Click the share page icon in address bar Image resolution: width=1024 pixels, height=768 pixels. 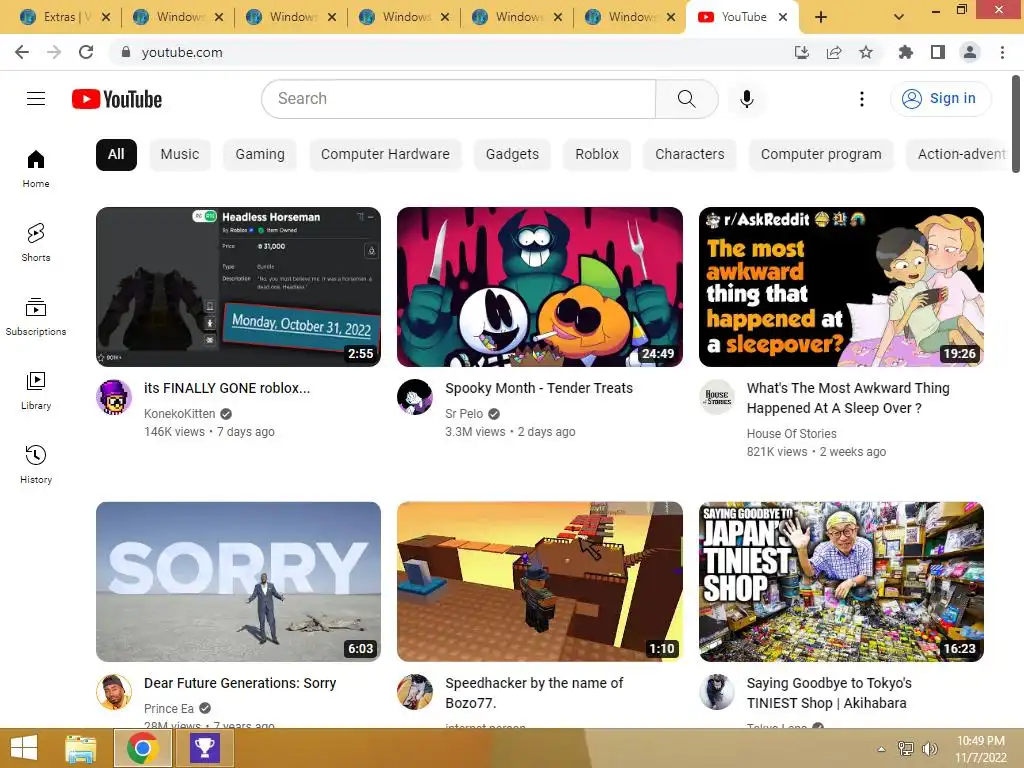[x=834, y=52]
